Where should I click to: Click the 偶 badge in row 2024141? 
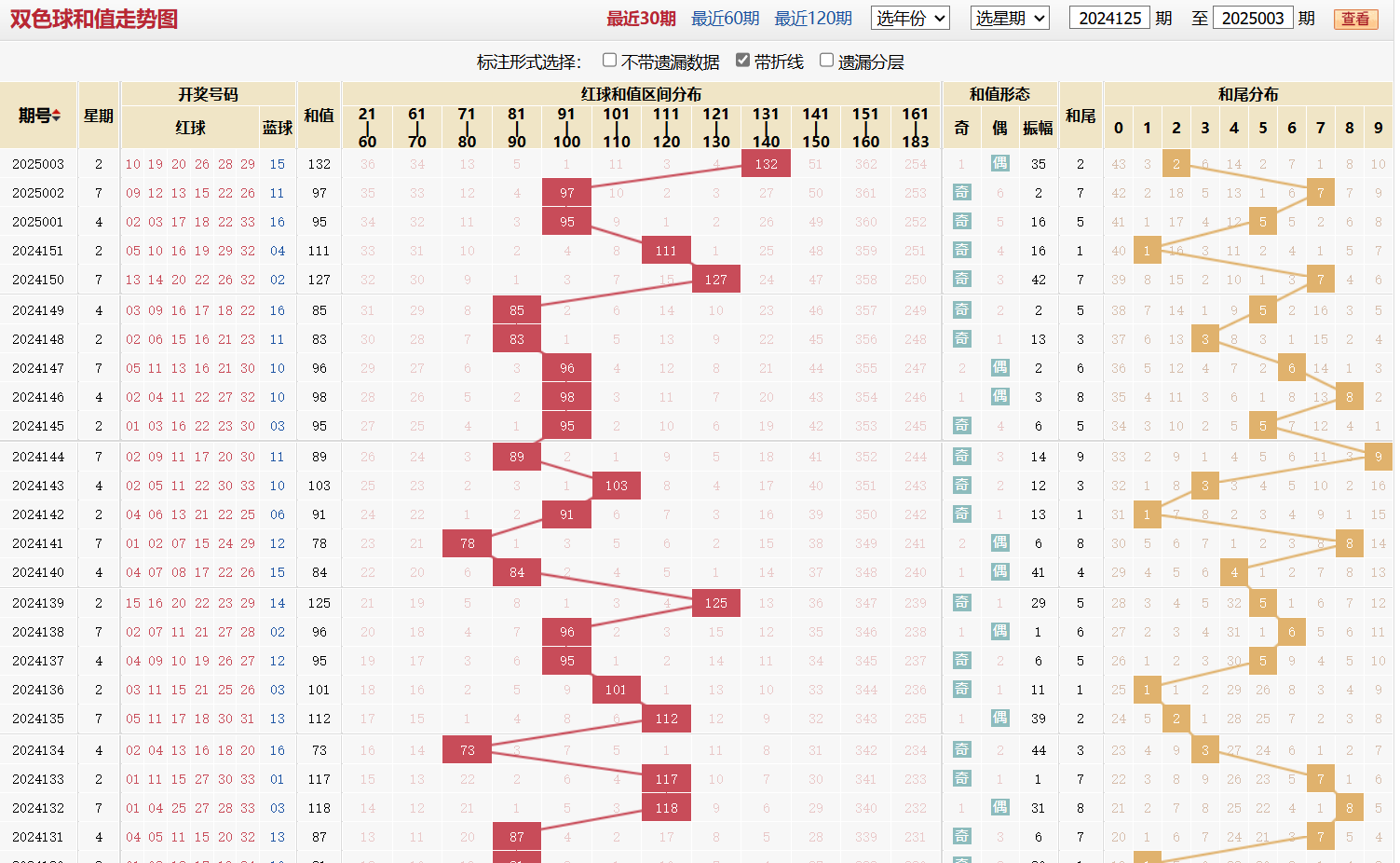(999, 542)
